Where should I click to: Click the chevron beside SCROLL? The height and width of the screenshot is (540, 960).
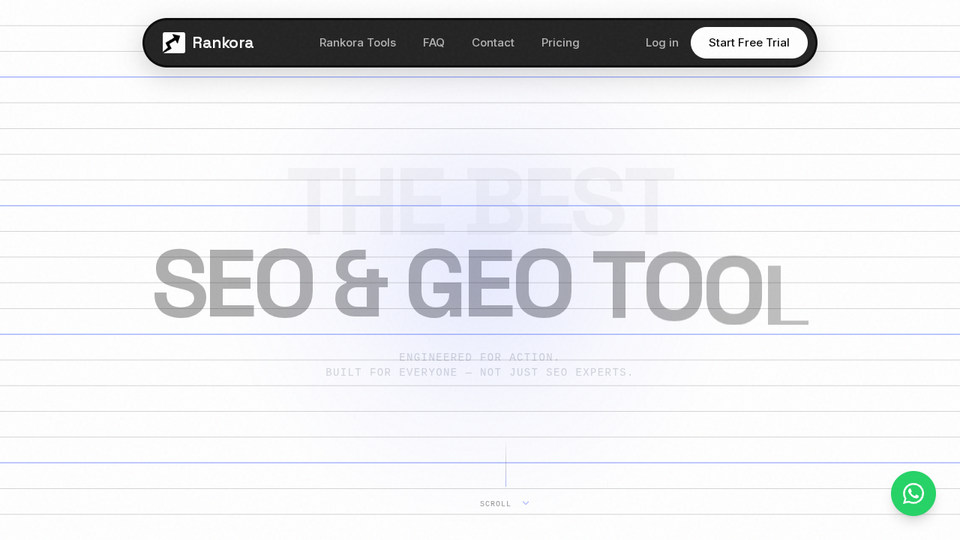(x=525, y=503)
